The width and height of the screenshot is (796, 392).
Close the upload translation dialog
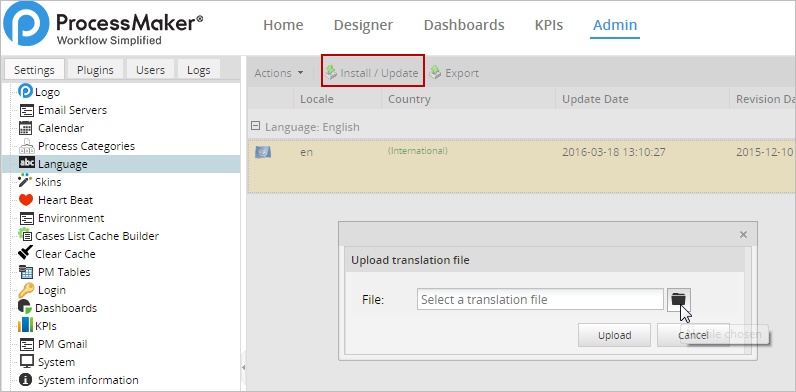(x=743, y=234)
